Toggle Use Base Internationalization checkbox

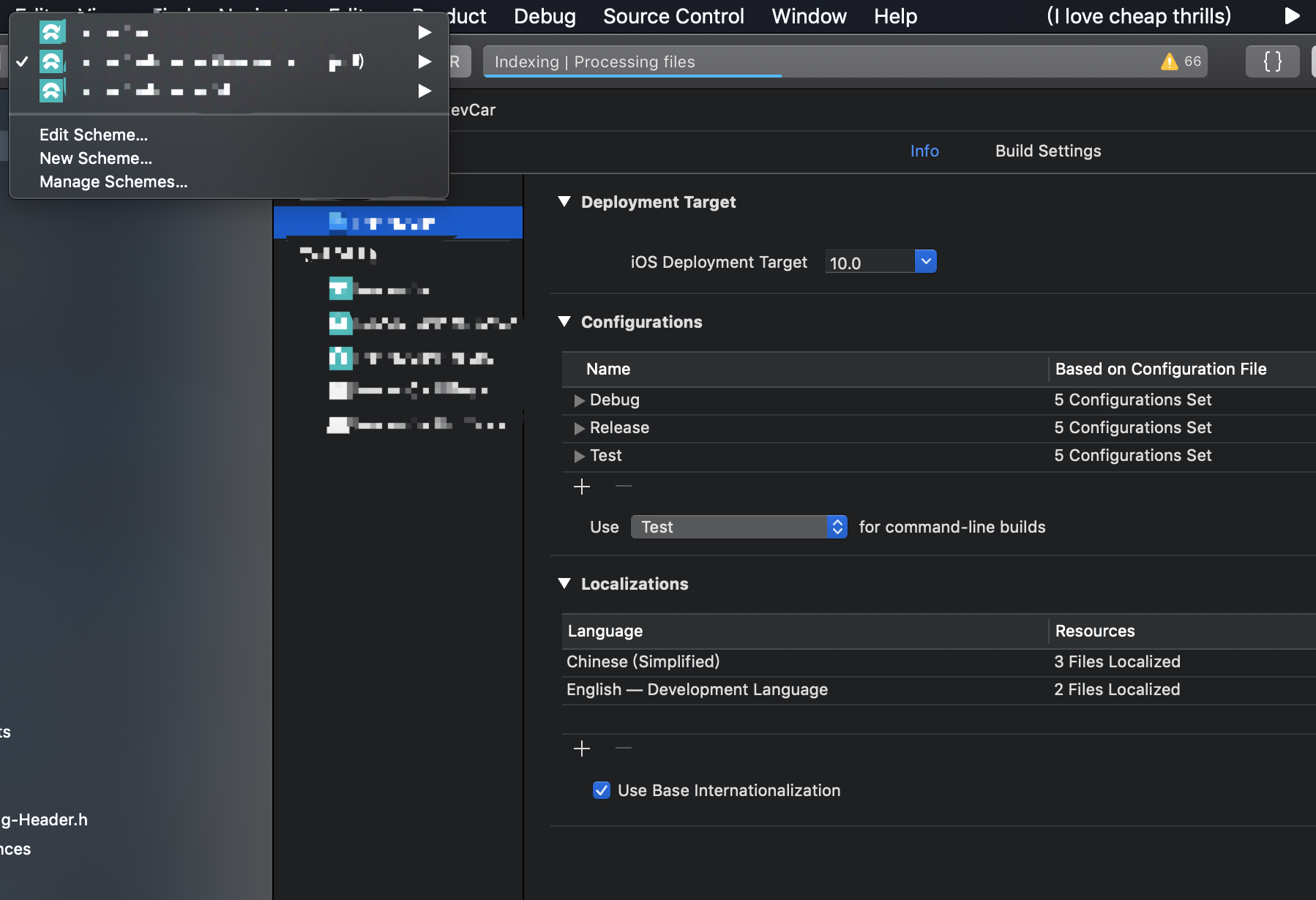pyautogui.click(x=602, y=790)
